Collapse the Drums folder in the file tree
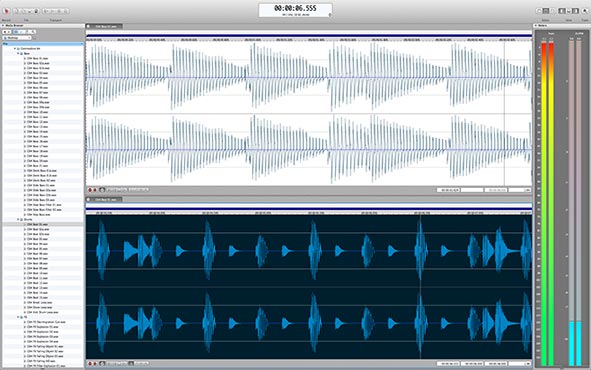This screenshot has height=370, width=591. 18,219
